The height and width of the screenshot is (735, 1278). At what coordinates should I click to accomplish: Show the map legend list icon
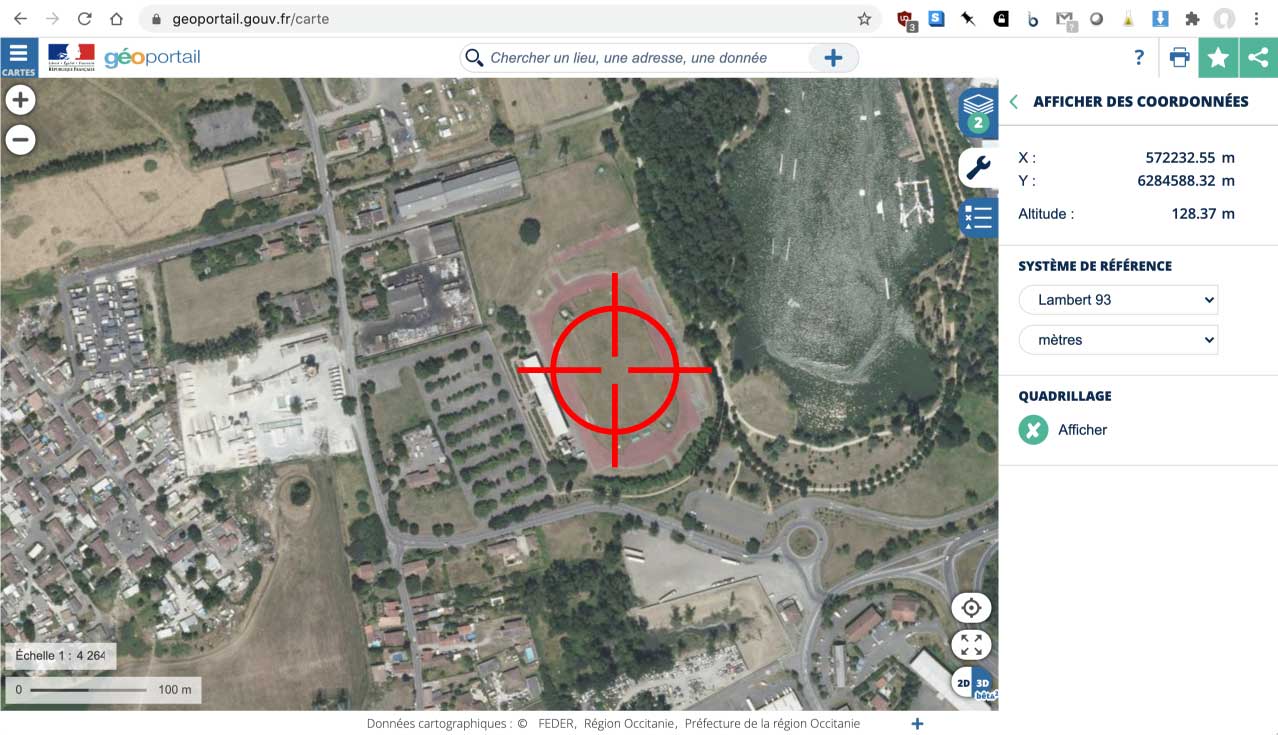[978, 217]
